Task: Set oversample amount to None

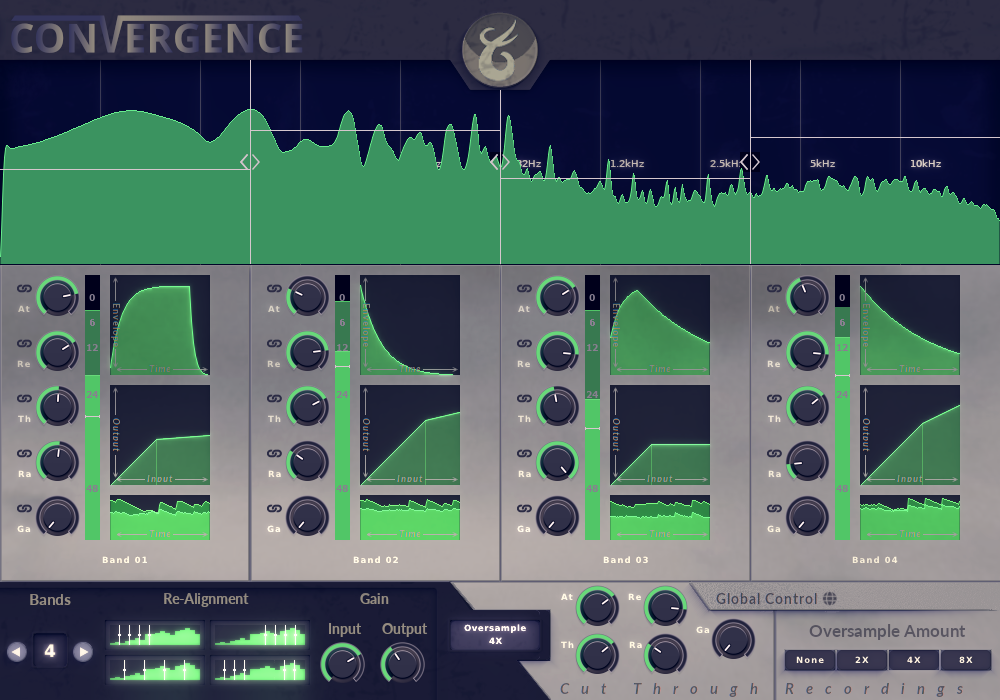Action: tap(810, 660)
